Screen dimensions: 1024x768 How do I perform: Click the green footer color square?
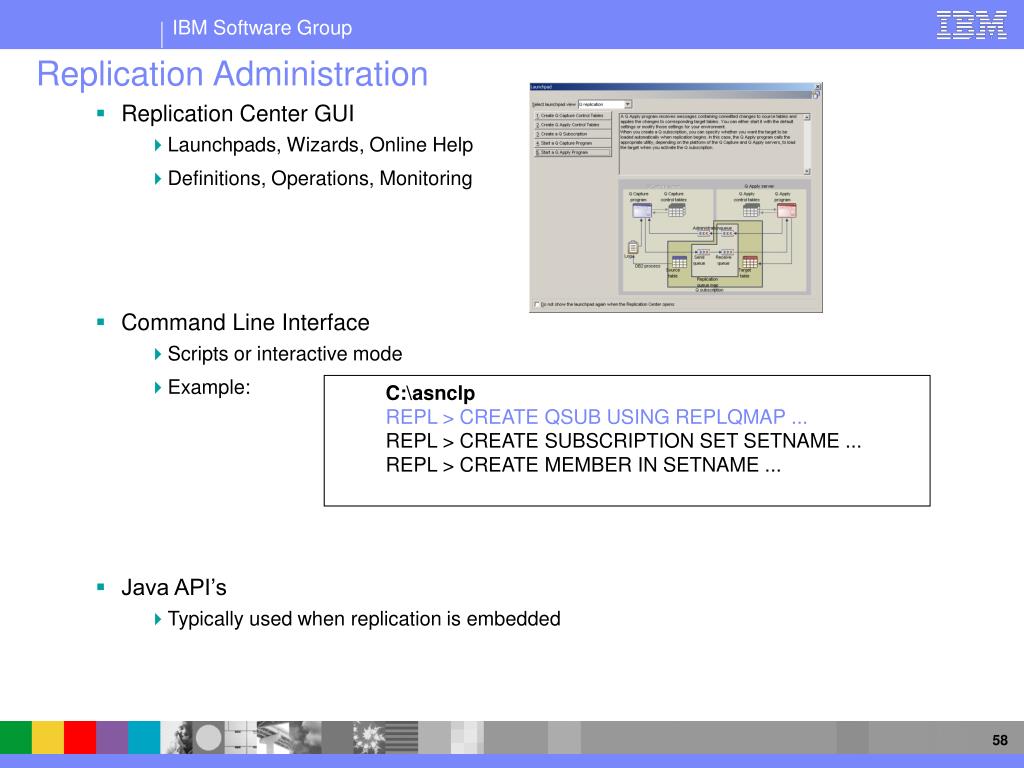coord(16,738)
